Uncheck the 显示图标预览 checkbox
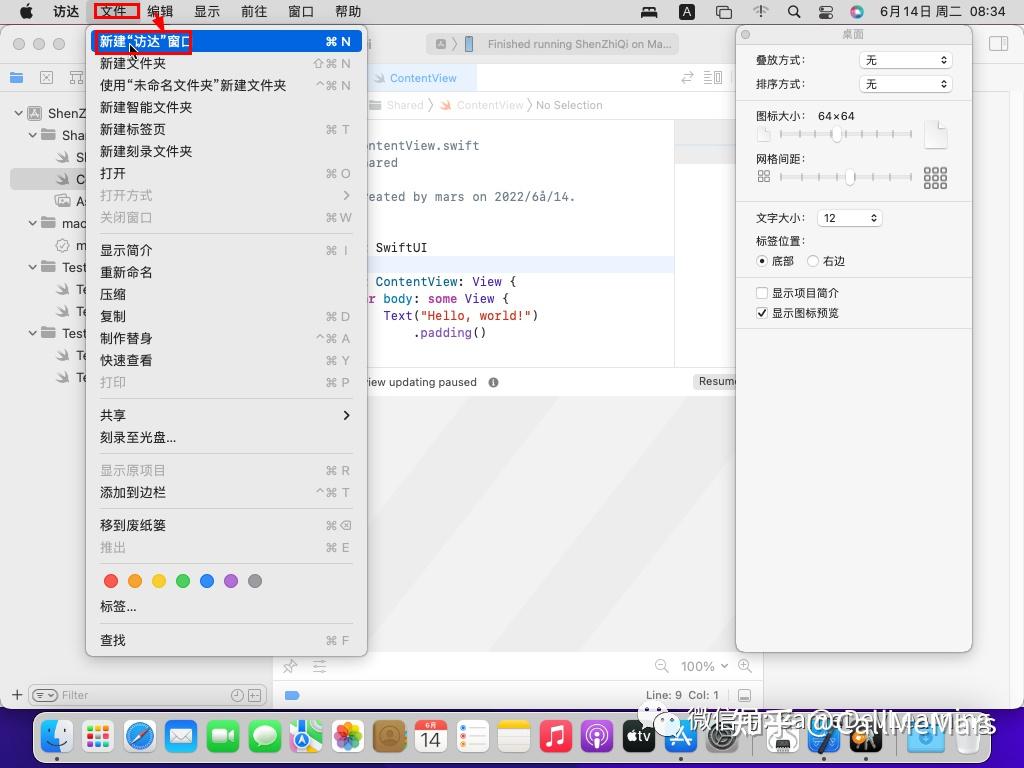 [x=761, y=313]
